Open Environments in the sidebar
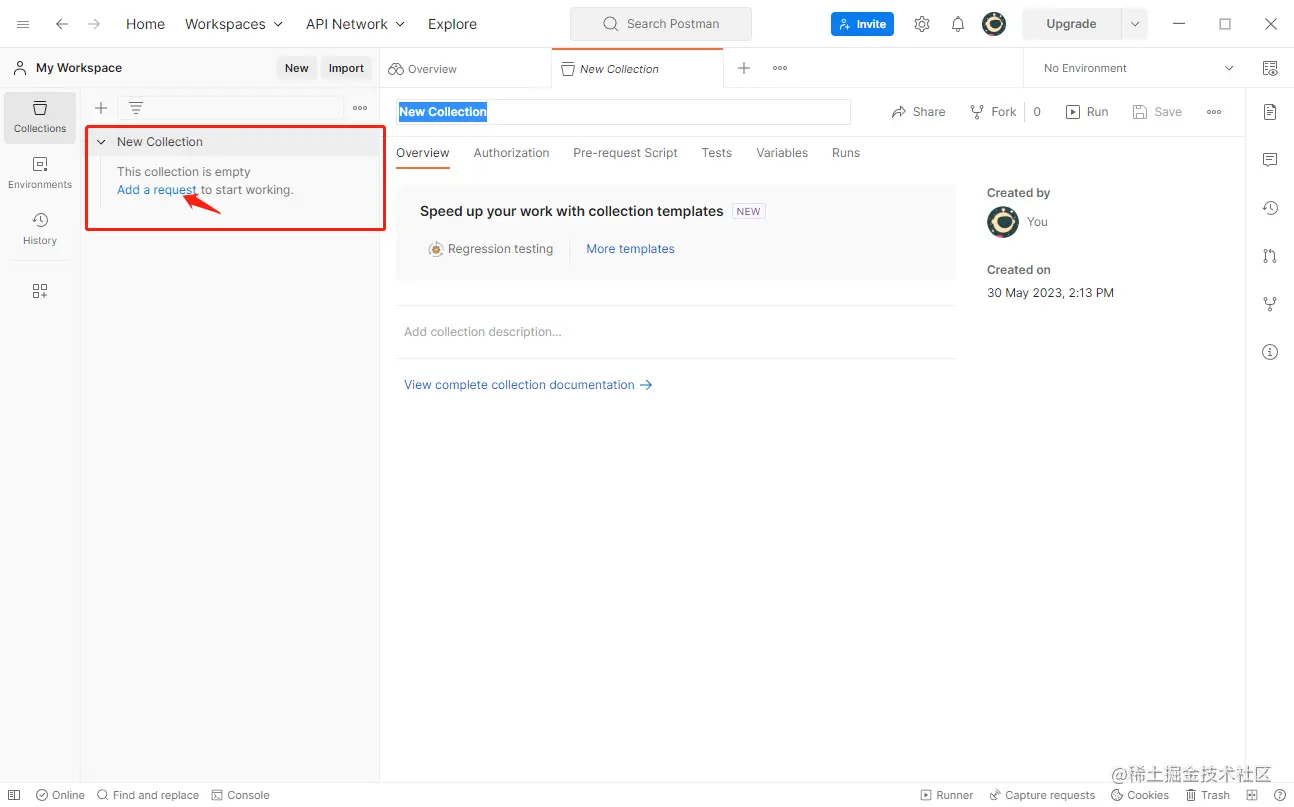 point(40,173)
